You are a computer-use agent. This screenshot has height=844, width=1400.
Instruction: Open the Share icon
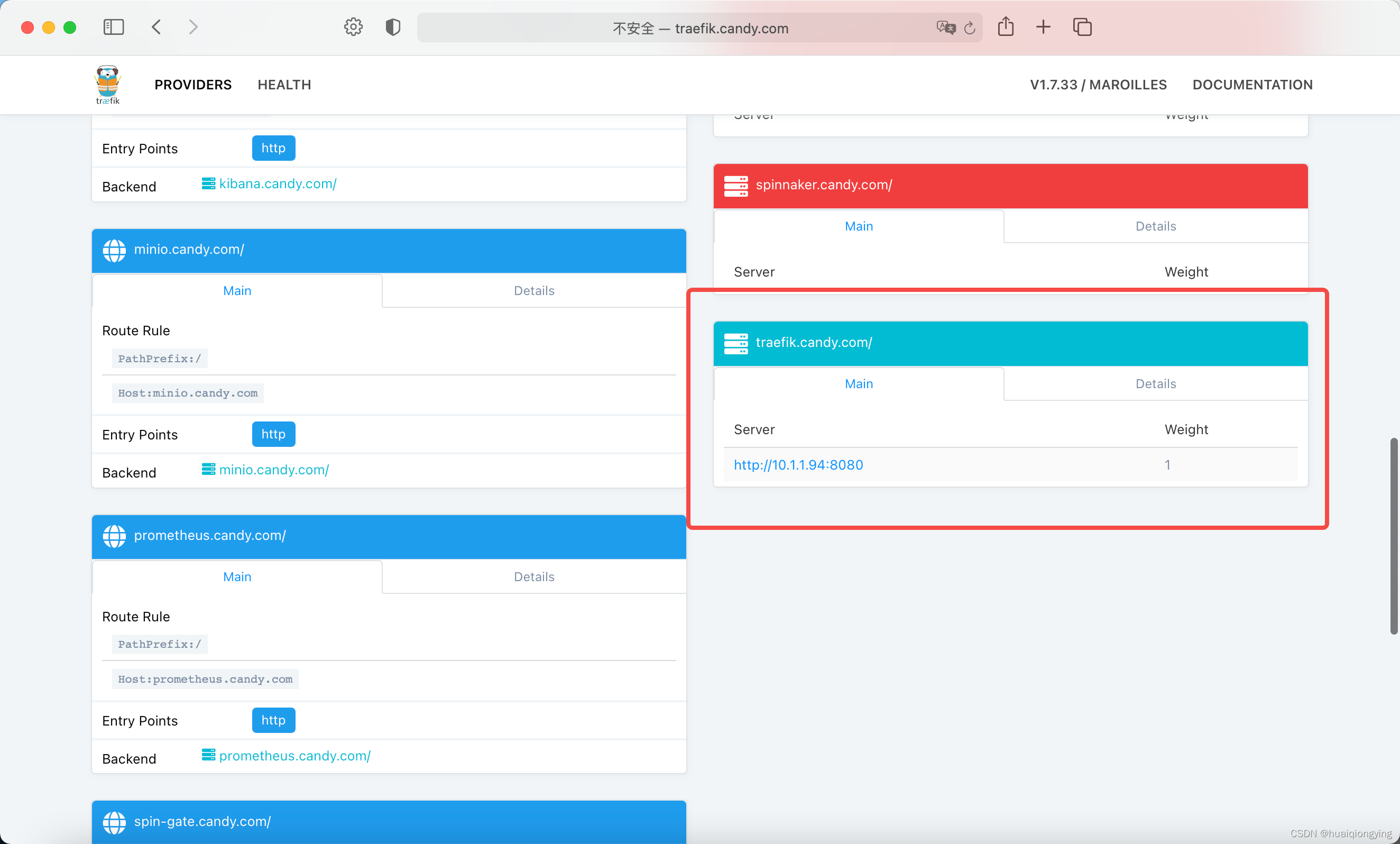[x=1005, y=27]
